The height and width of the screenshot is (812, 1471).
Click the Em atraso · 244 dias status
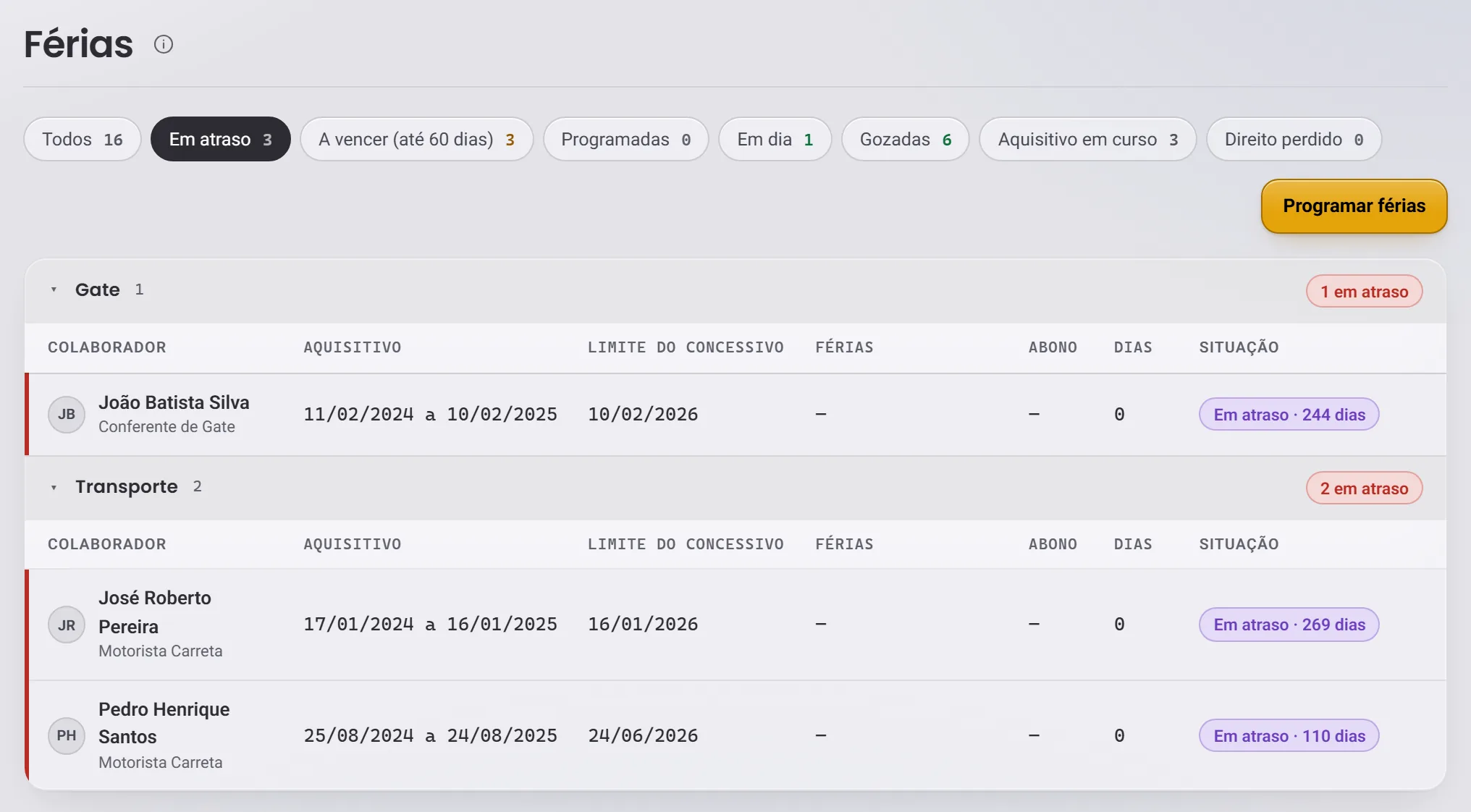pyautogui.click(x=1289, y=415)
